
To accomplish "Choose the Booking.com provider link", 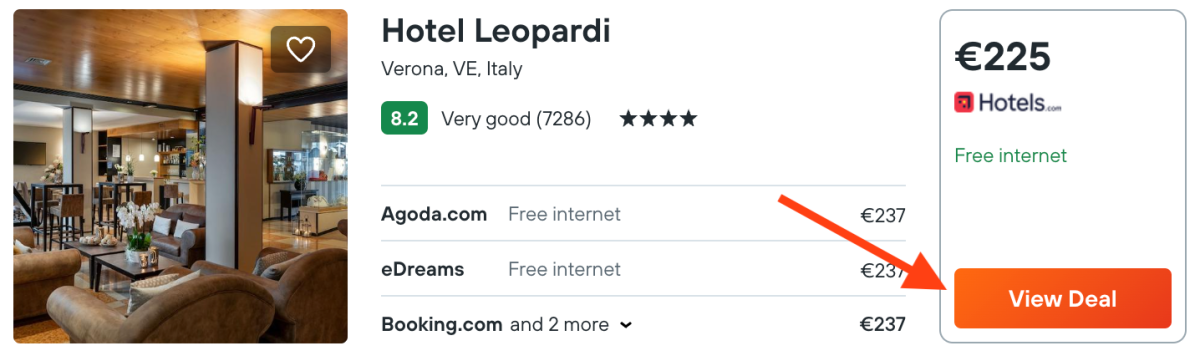I will point(442,324).
